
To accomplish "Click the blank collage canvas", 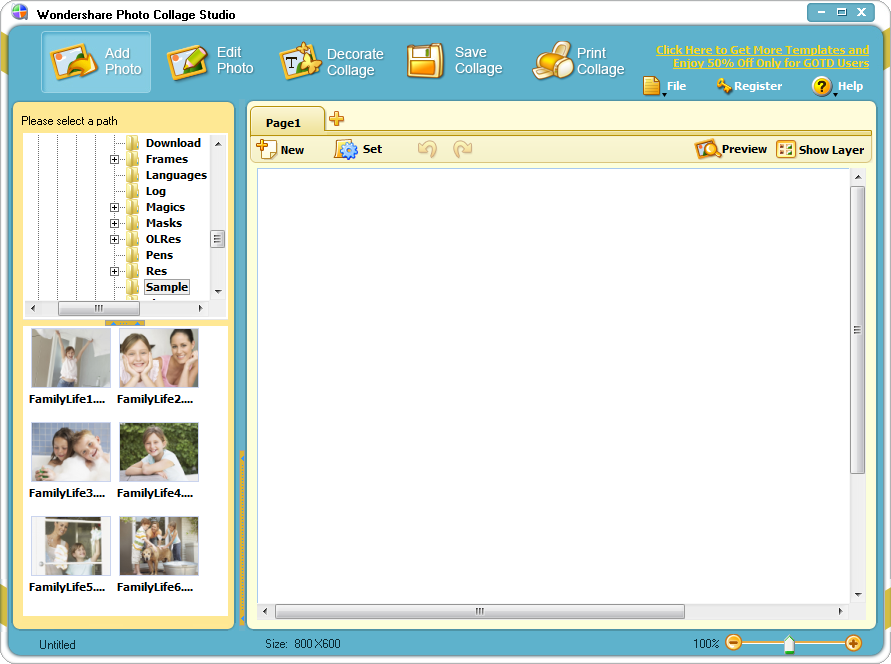I will [x=553, y=385].
